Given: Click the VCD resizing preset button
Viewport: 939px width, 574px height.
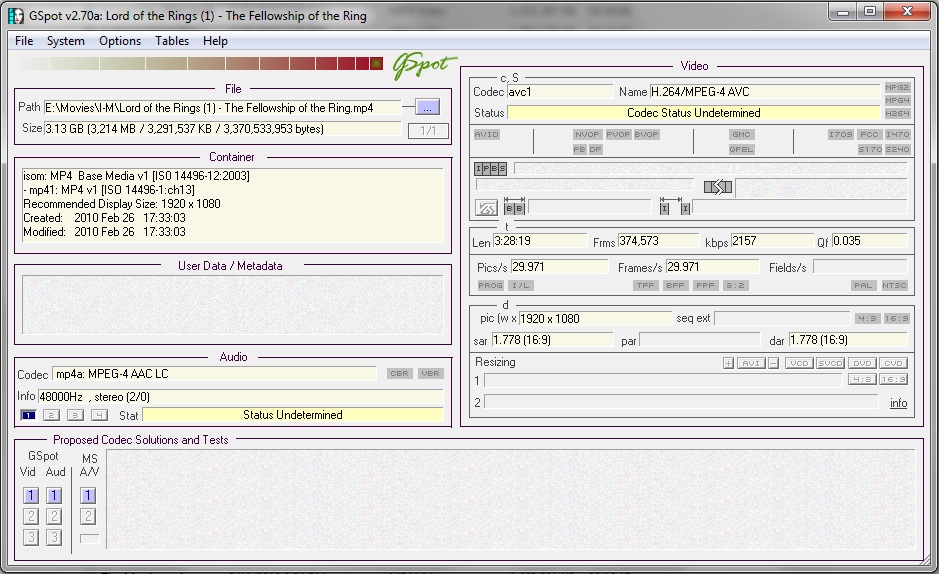Looking at the screenshot, I should 799,363.
